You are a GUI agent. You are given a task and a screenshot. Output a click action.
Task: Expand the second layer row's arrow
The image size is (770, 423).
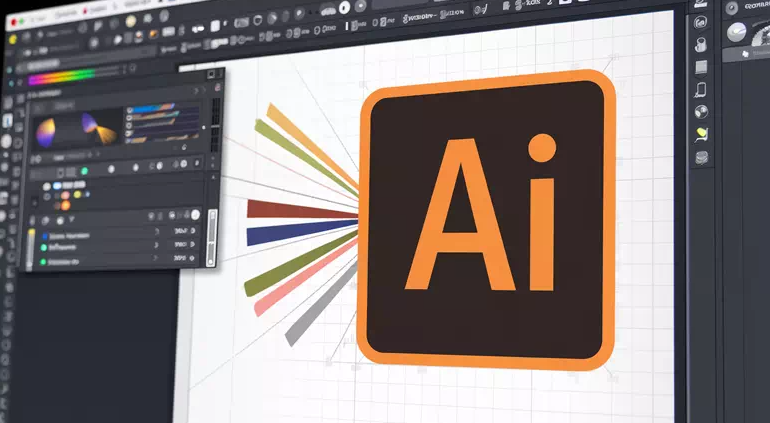pyautogui.click(x=156, y=245)
